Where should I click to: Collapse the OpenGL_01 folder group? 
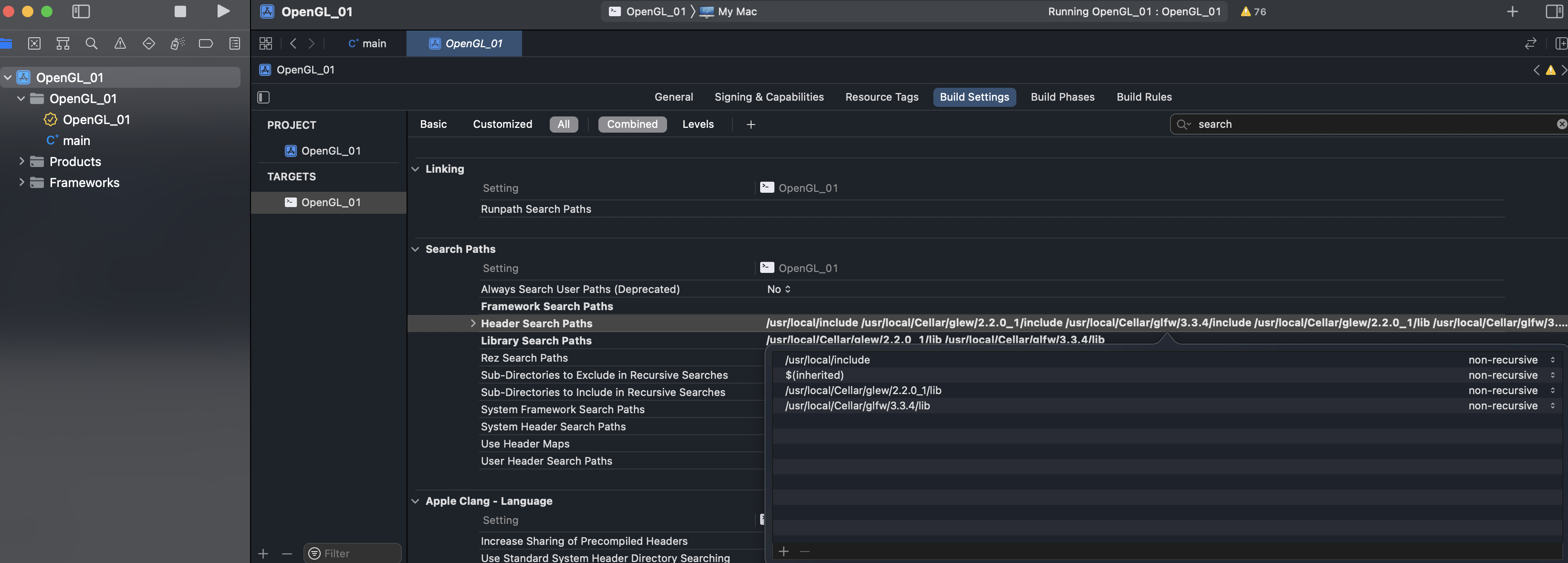pos(21,99)
